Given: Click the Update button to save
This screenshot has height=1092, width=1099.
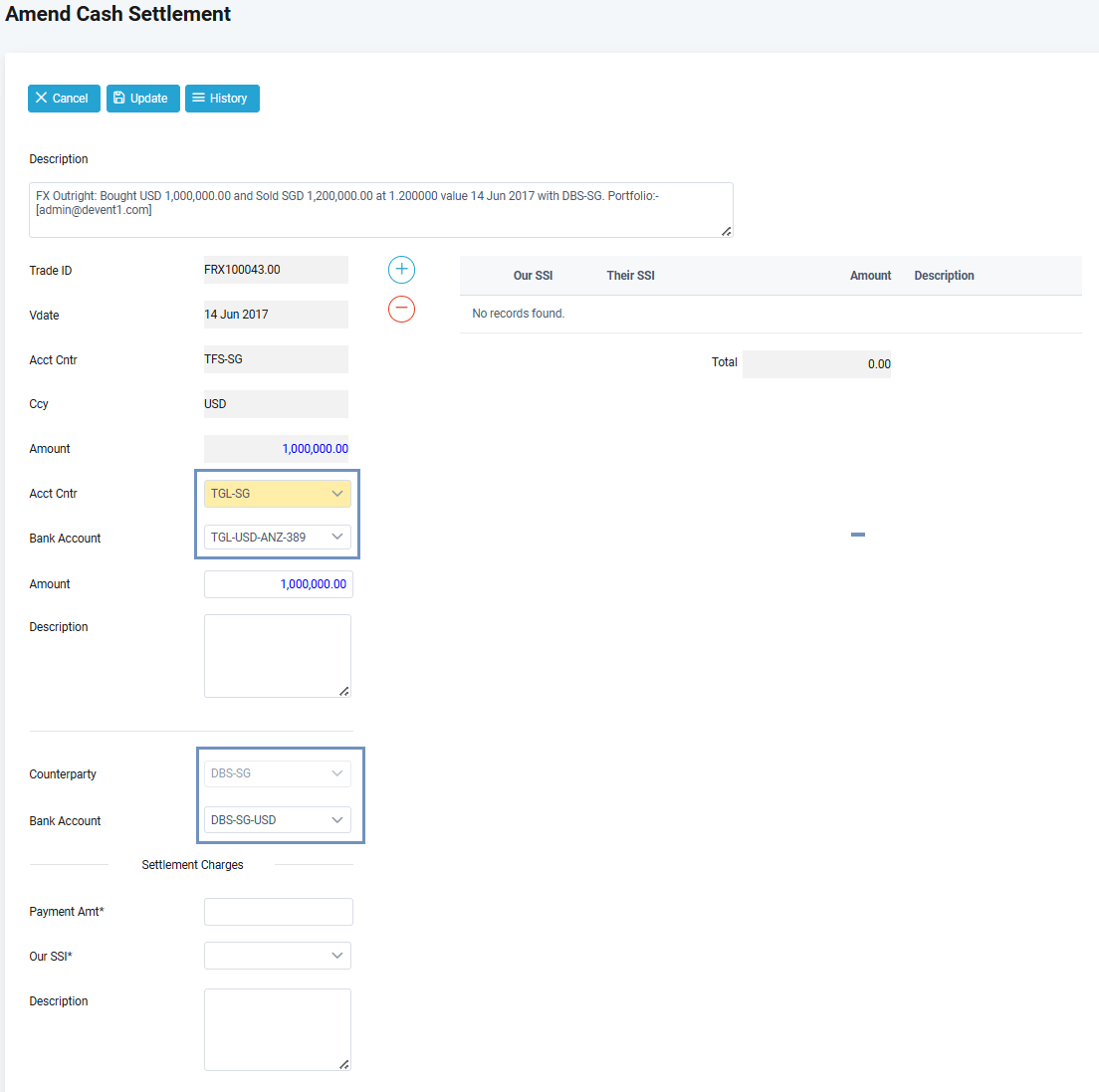Looking at the screenshot, I should tap(142, 99).
